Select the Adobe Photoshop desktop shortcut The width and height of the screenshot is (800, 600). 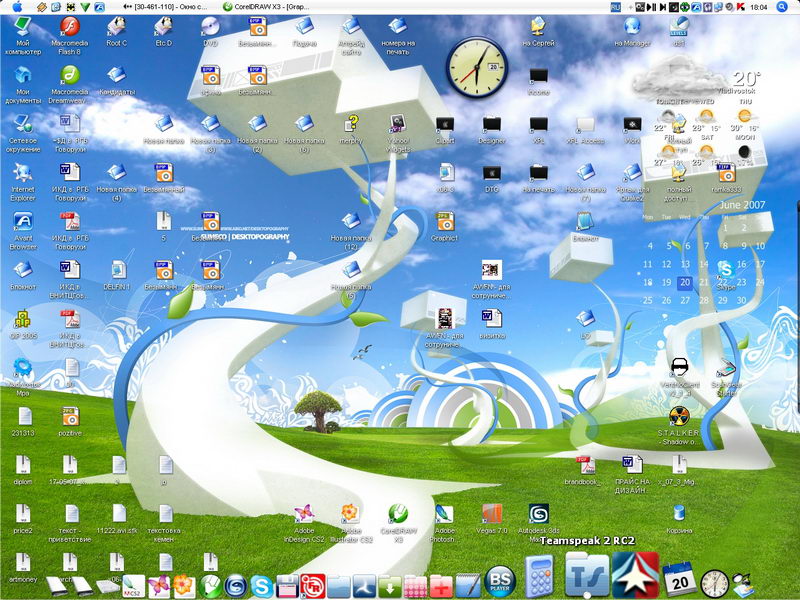coord(444,523)
